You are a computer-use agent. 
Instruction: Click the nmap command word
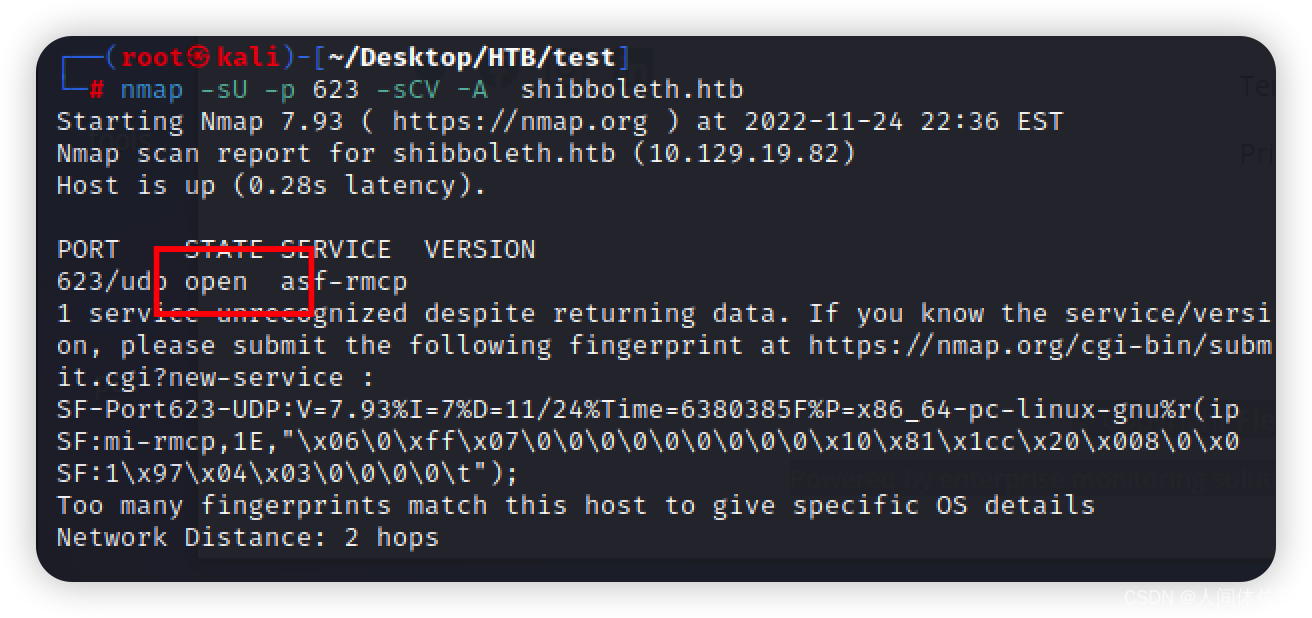point(152,90)
